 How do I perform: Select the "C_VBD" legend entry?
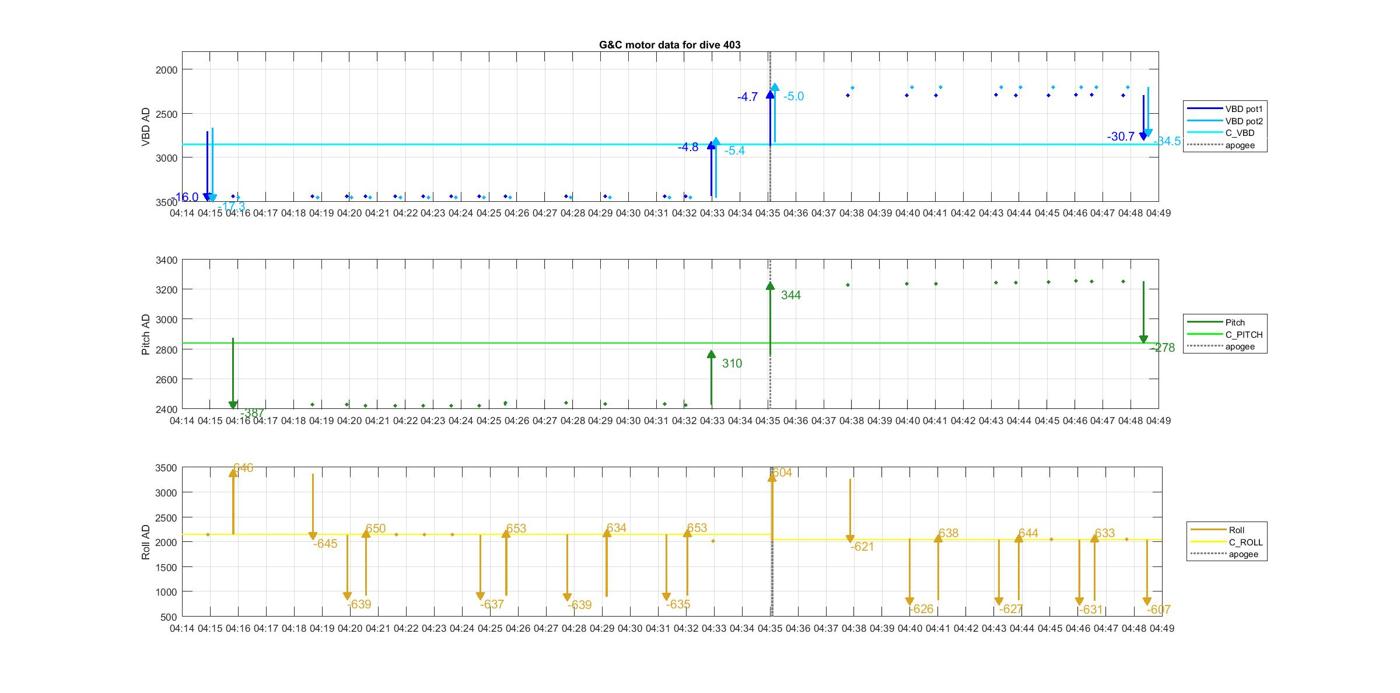(1221, 133)
